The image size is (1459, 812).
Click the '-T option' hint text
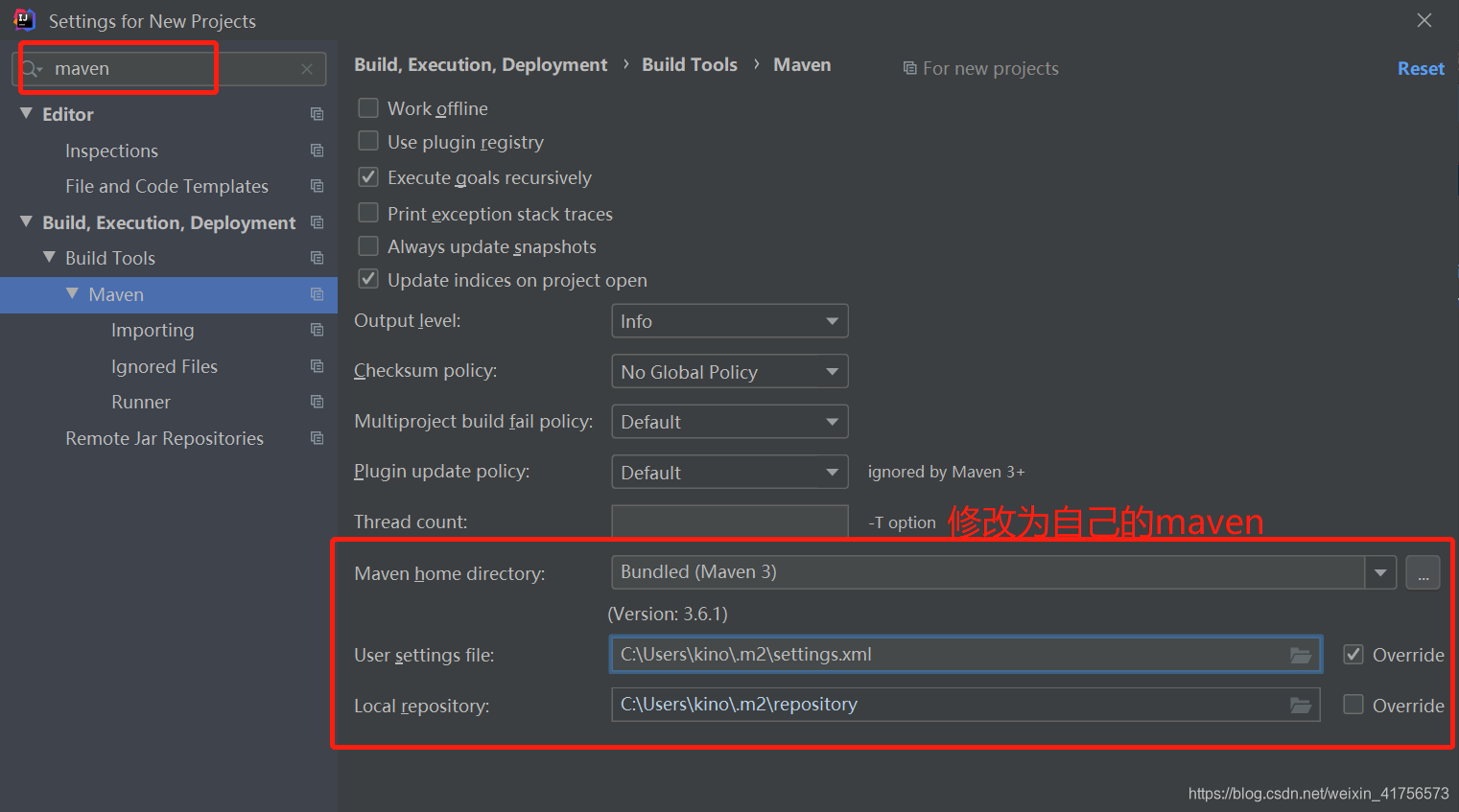(x=902, y=522)
